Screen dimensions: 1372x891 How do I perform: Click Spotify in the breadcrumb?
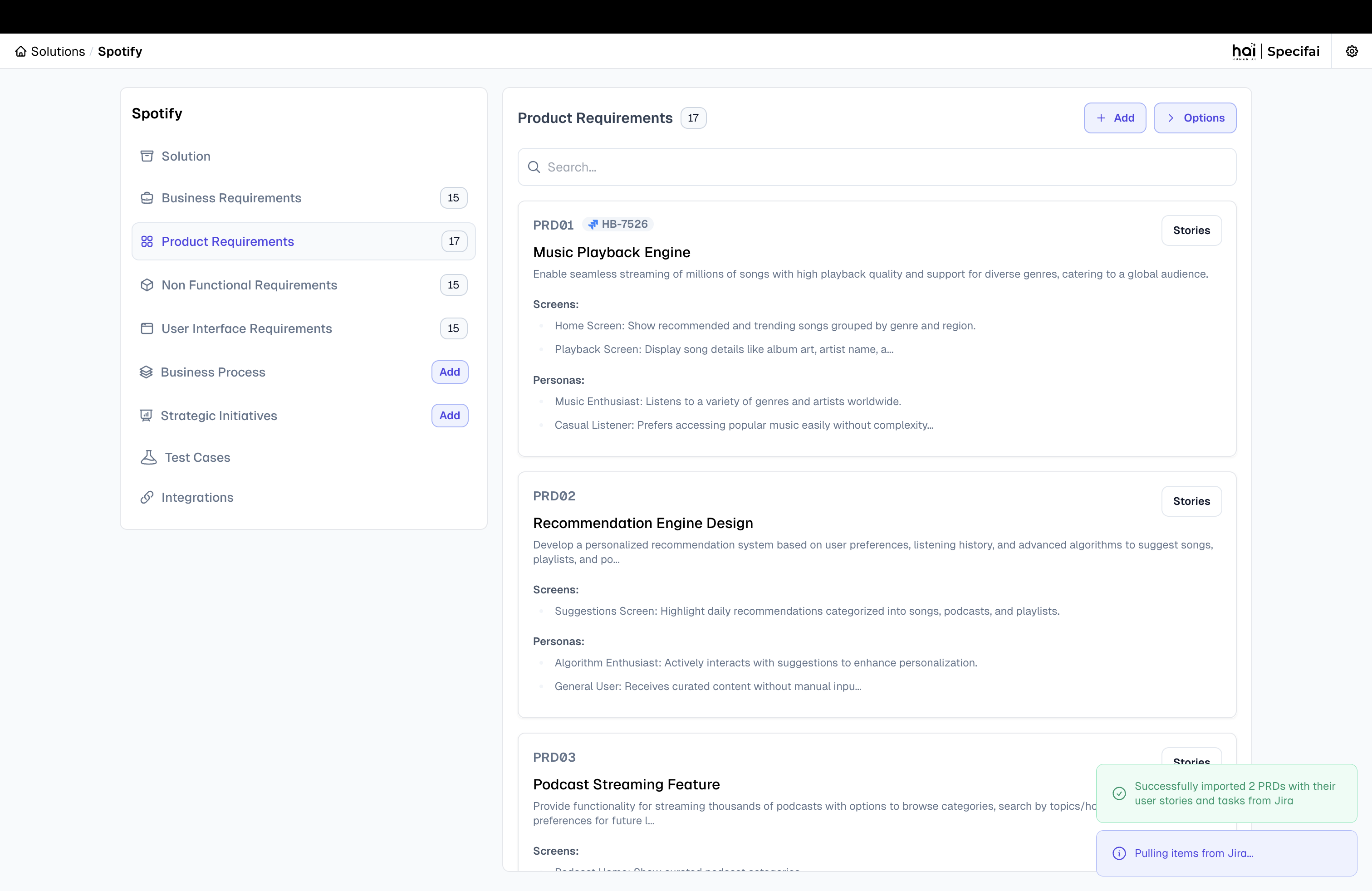pos(120,51)
